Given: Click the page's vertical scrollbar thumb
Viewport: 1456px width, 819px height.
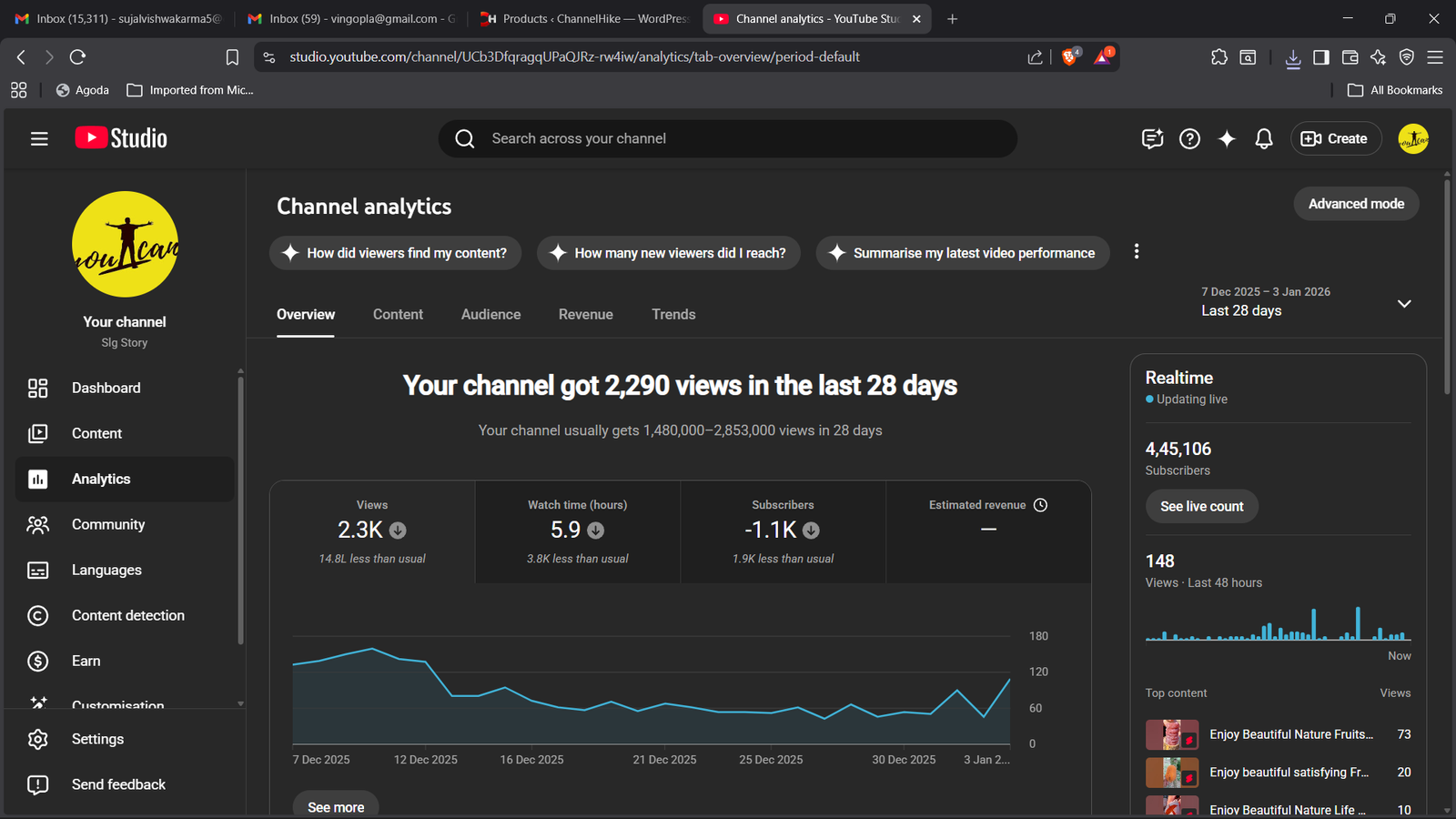Looking at the screenshot, I should [1447, 282].
